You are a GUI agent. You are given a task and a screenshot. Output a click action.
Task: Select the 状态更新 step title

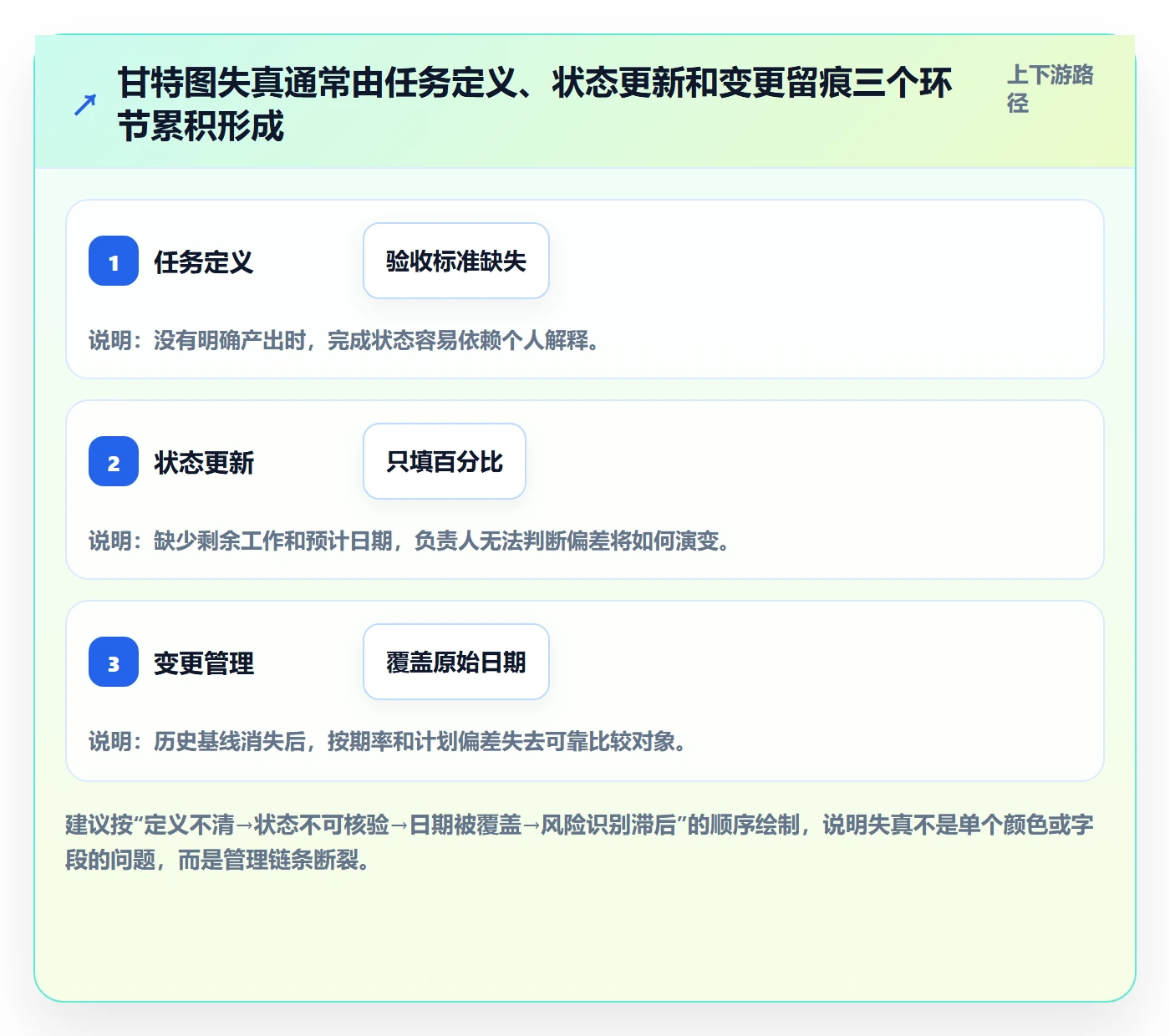click(x=204, y=463)
